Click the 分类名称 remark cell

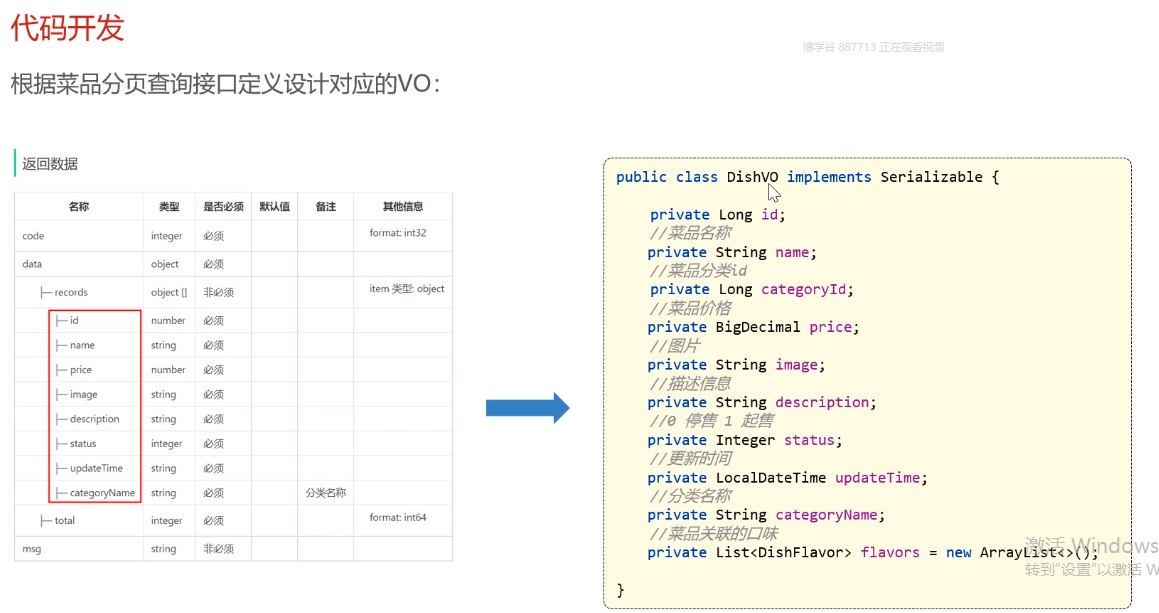[325, 493]
